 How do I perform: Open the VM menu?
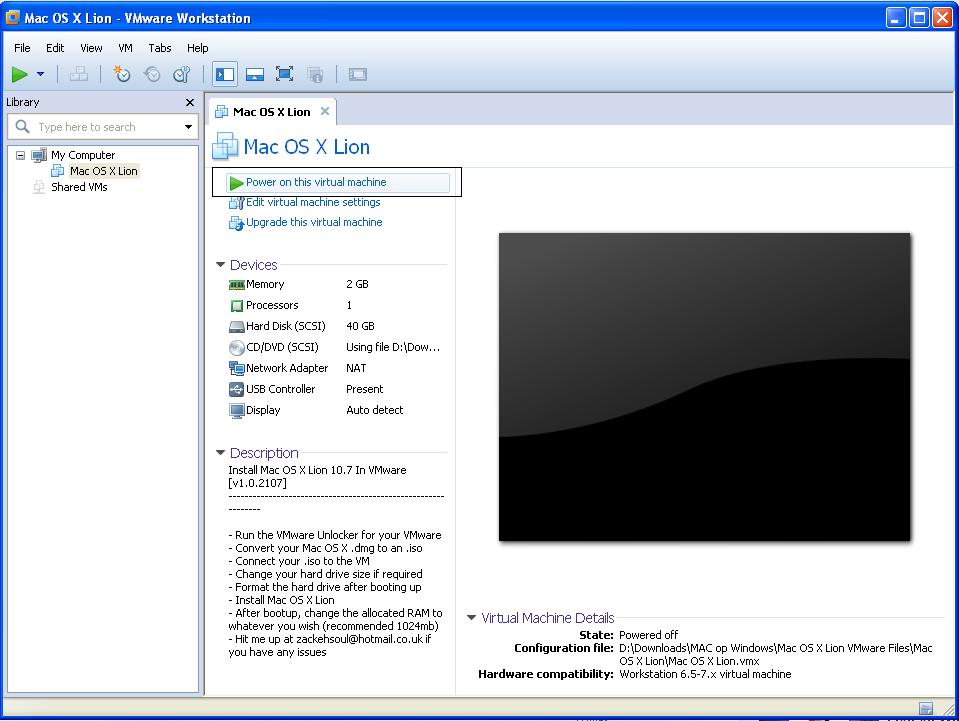click(125, 48)
